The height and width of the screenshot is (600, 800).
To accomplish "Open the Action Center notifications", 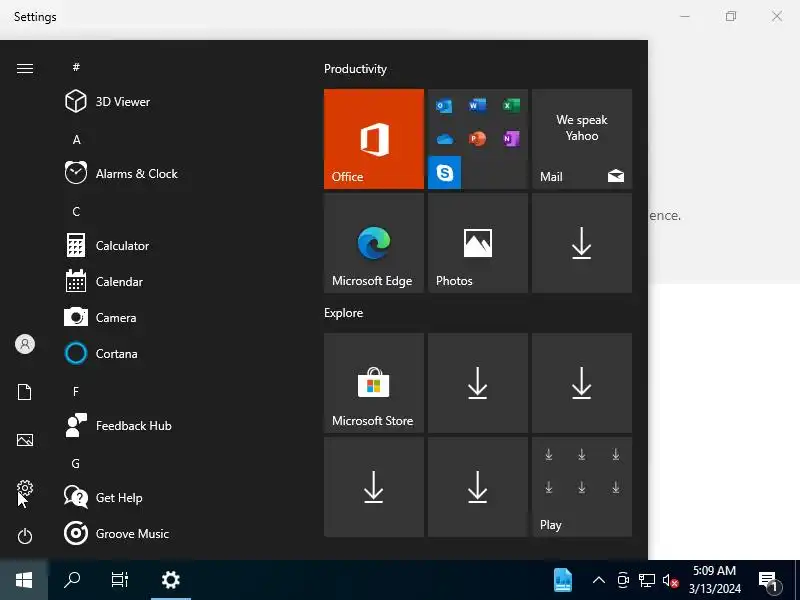I will [x=769, y=581].
